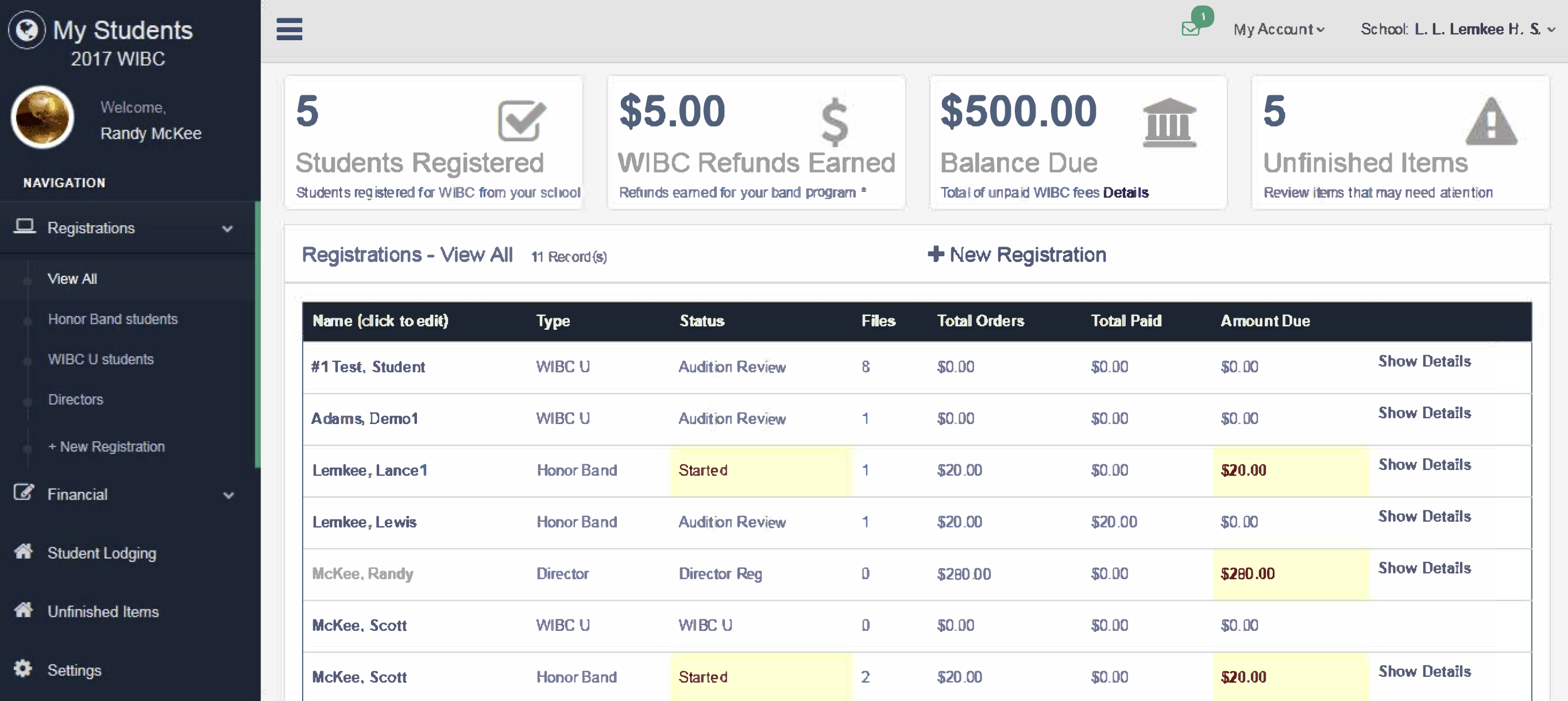Select Honor Band students submenu item

(x=113, y=319)
